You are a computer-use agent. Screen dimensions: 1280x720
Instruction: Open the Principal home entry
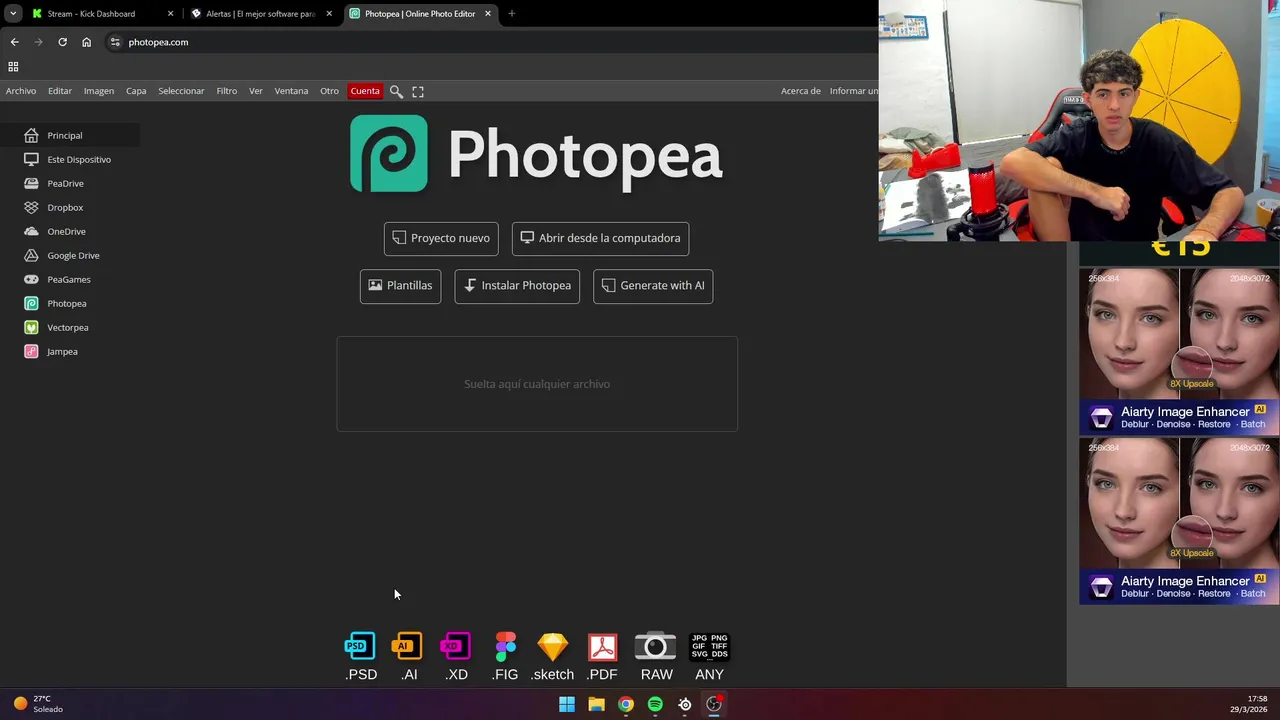point(69,135)
